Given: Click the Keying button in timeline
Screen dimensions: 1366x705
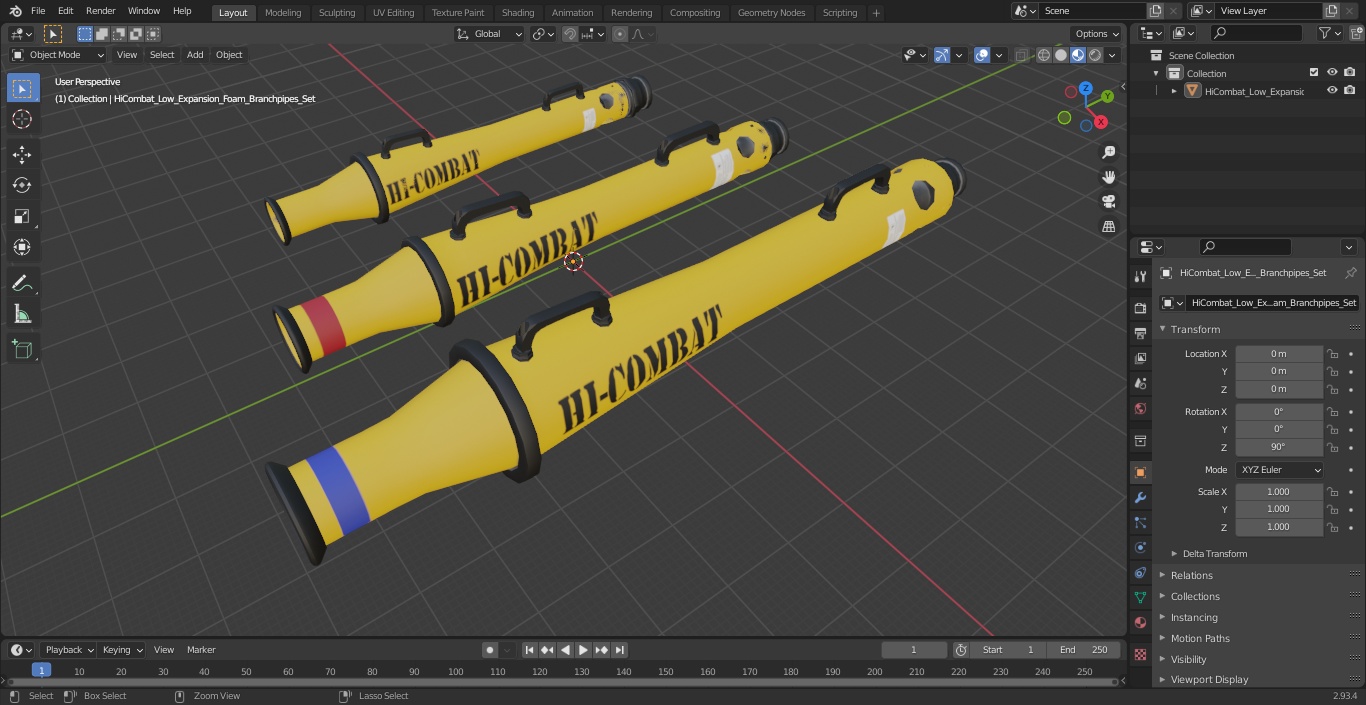Looking at the screenshot, I should tap(121, 650).
